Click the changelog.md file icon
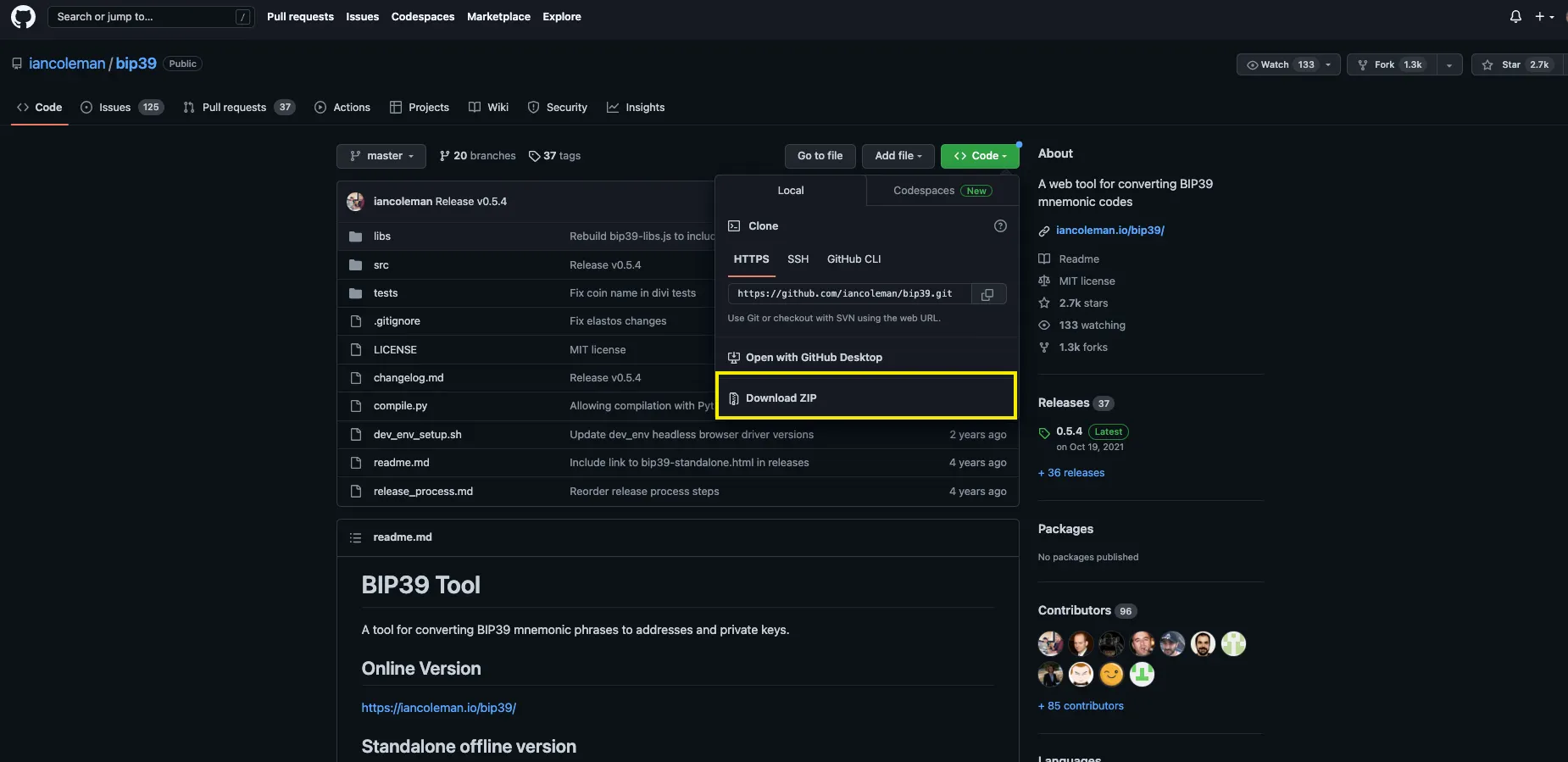Viewport: 1568px width, 762px height. tap(356, 378)
